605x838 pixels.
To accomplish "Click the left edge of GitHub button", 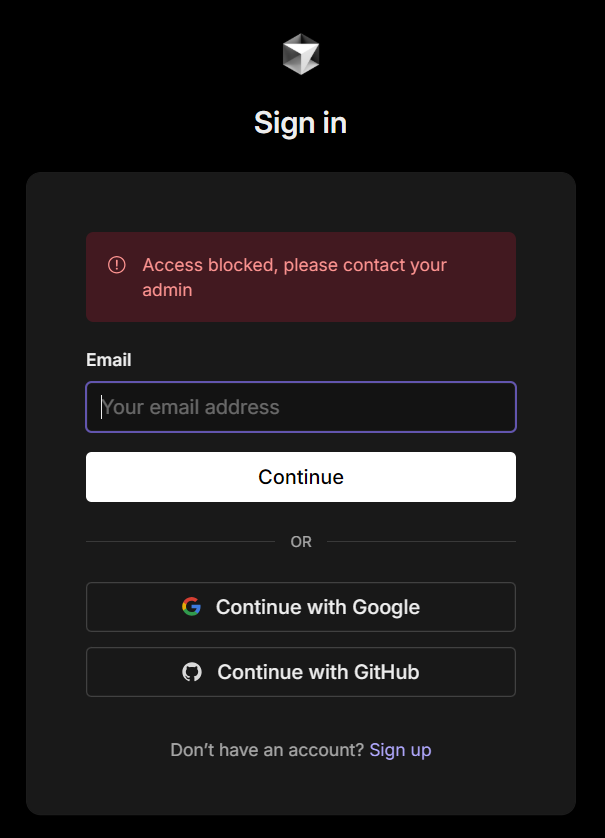I will pyautogui.click(x=90, y=672).
